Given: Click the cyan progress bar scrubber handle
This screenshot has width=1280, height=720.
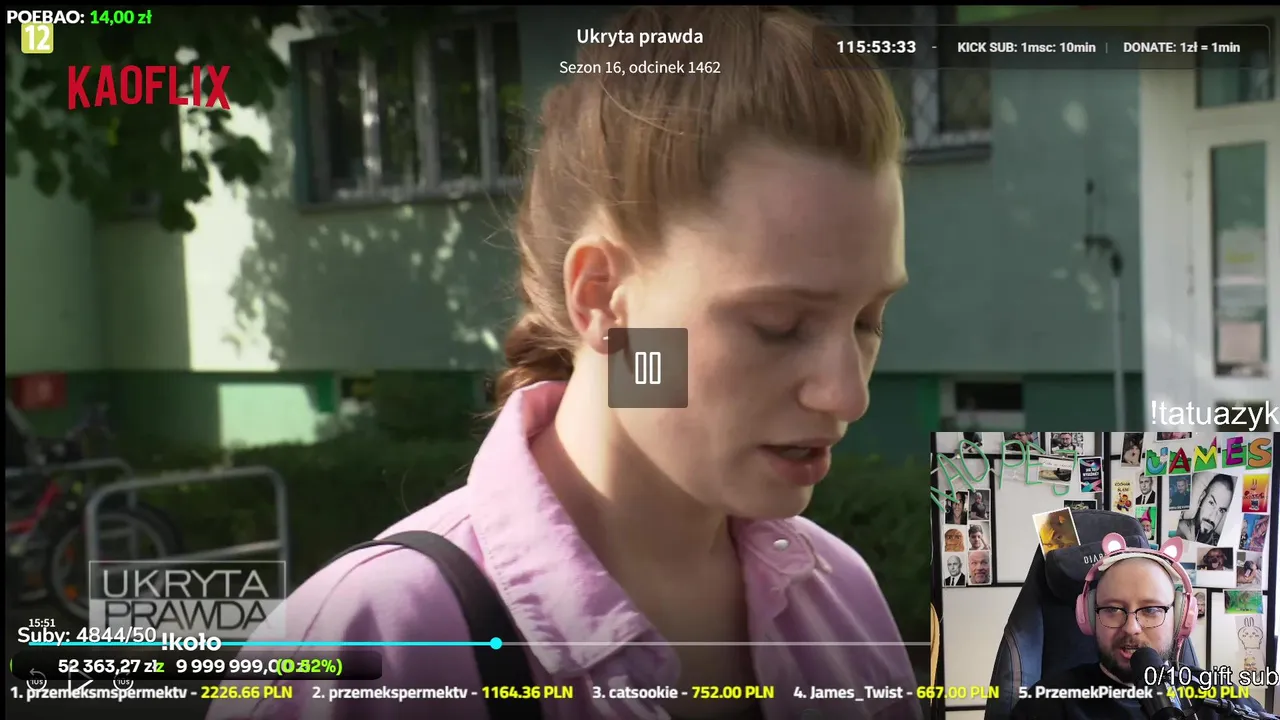Looking at the screenshot, I should tap(496, 643).
